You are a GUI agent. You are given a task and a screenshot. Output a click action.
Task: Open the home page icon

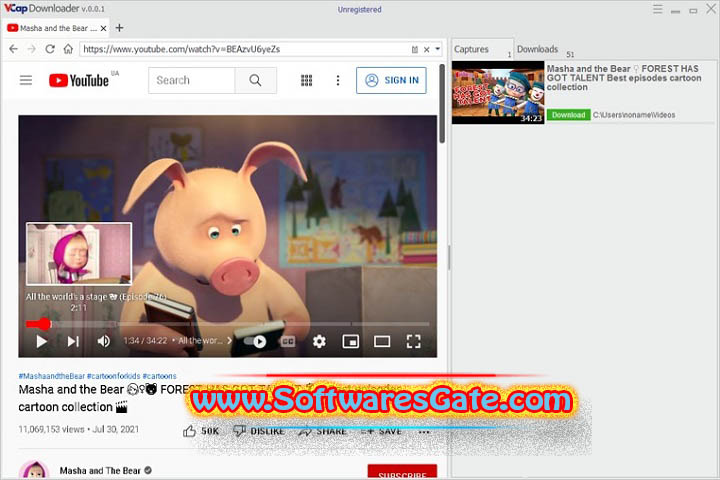tap(68, 49)
